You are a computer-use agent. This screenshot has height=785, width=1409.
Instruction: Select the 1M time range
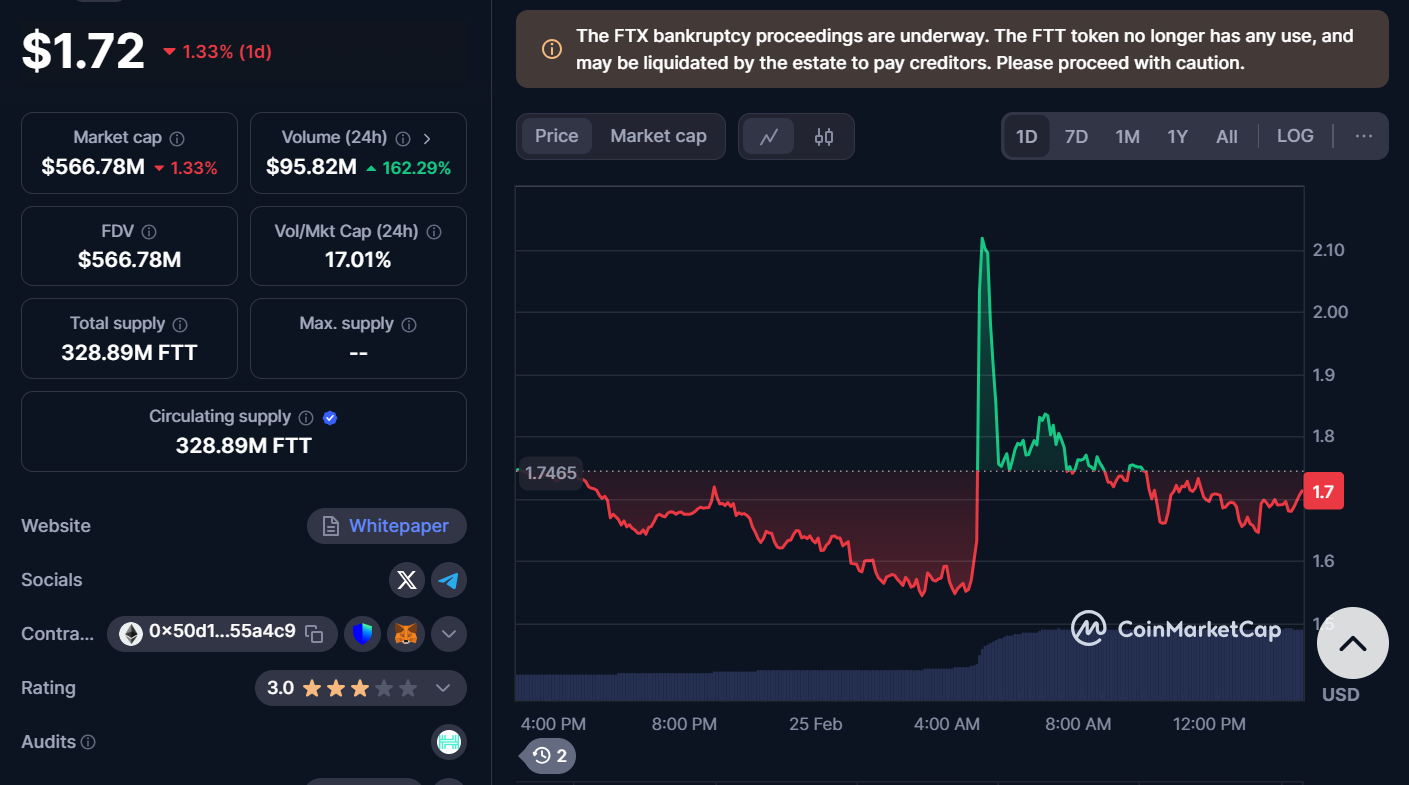click(1128, 136)
